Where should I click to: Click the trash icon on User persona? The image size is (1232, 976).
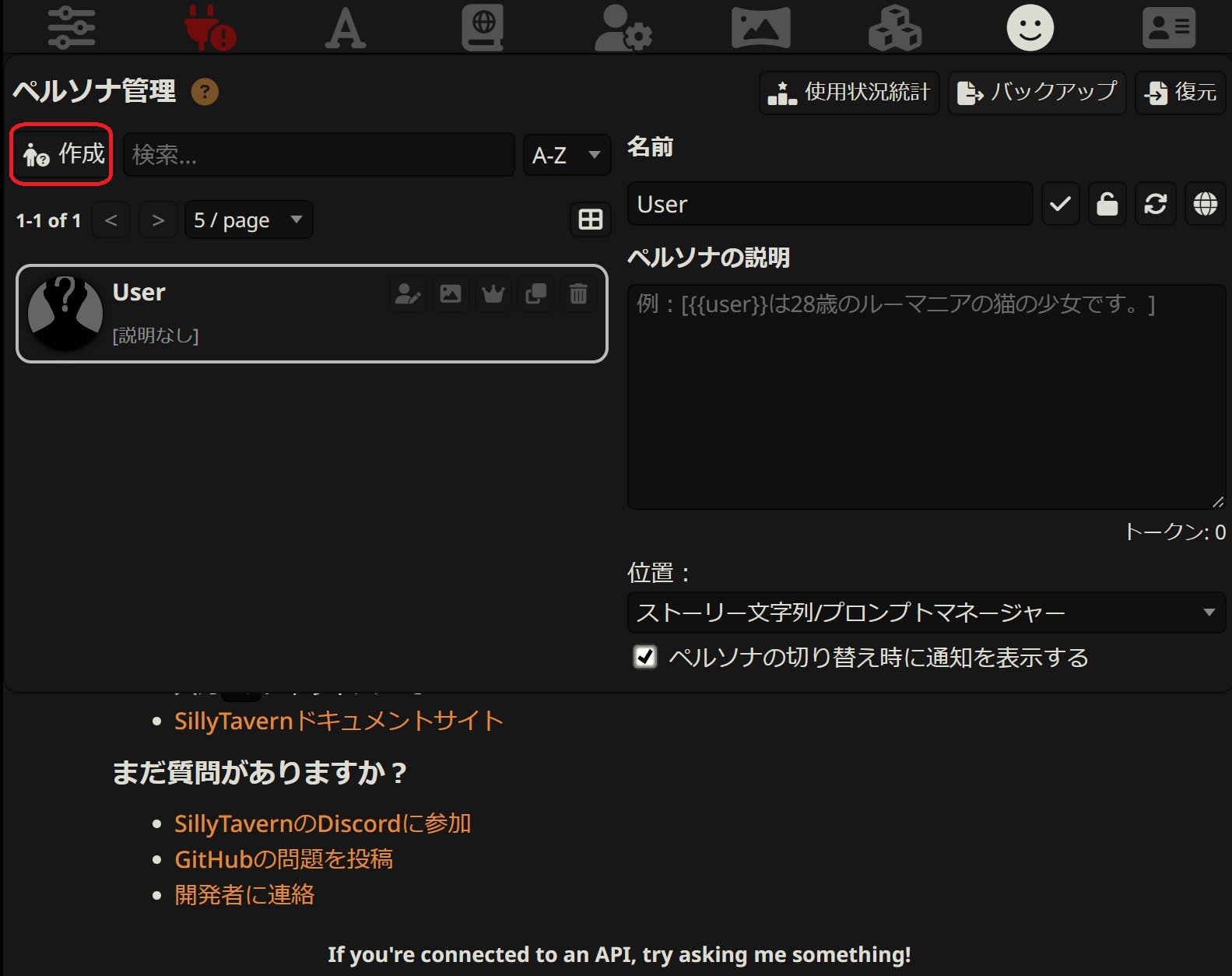click(x=578, y=294)
